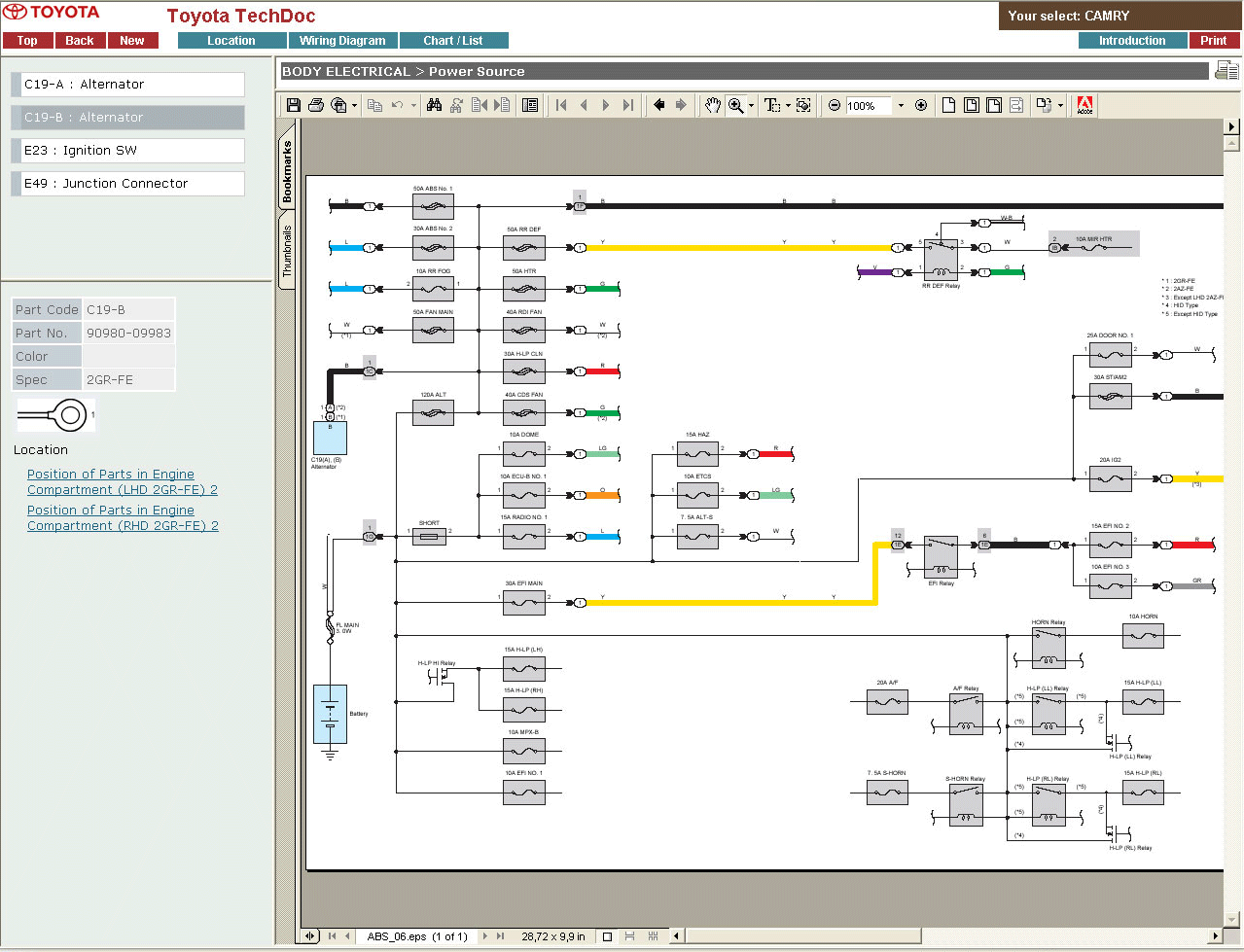Print the document with the printer icon

click(316, 105)
